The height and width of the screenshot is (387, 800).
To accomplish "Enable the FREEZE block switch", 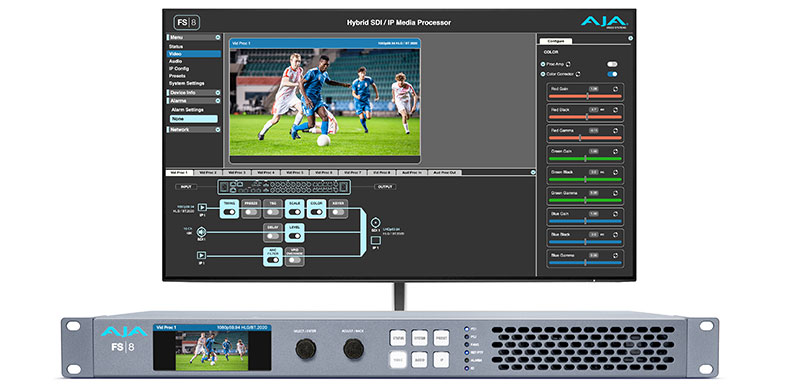I will pyautogui.click(x=251, y=212).
